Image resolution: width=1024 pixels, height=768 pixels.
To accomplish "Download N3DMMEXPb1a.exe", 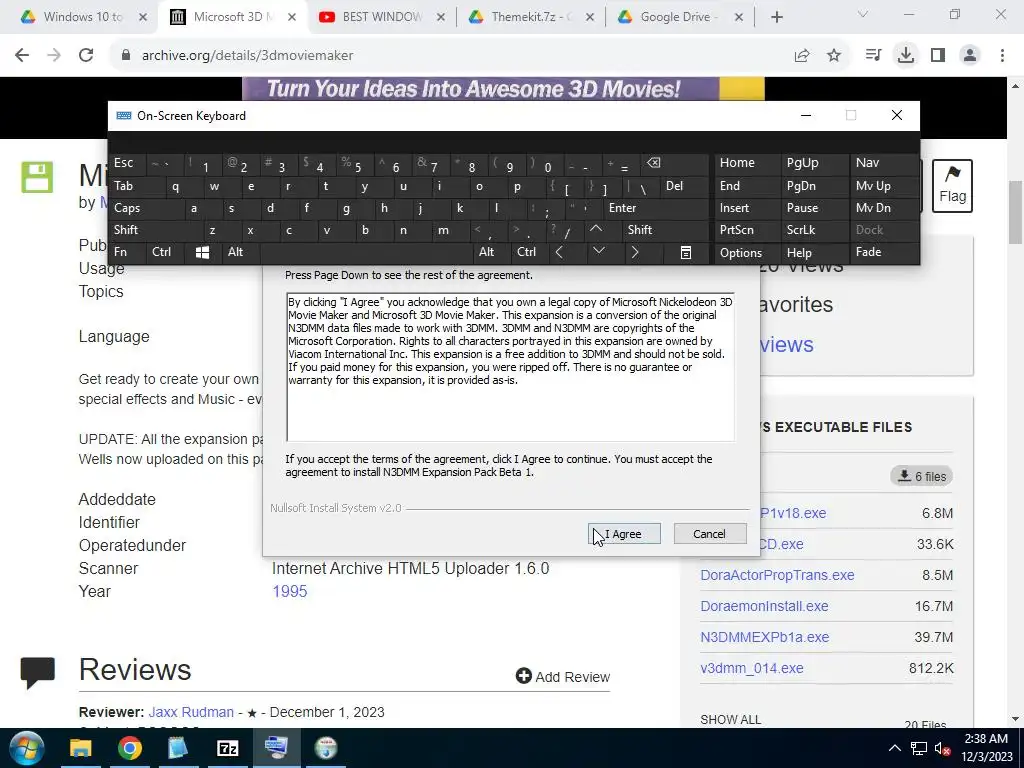I will coord(765,637).
